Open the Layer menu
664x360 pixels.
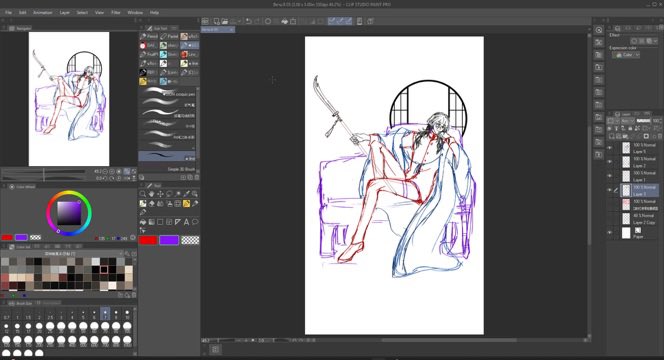[x=65, y=13]
